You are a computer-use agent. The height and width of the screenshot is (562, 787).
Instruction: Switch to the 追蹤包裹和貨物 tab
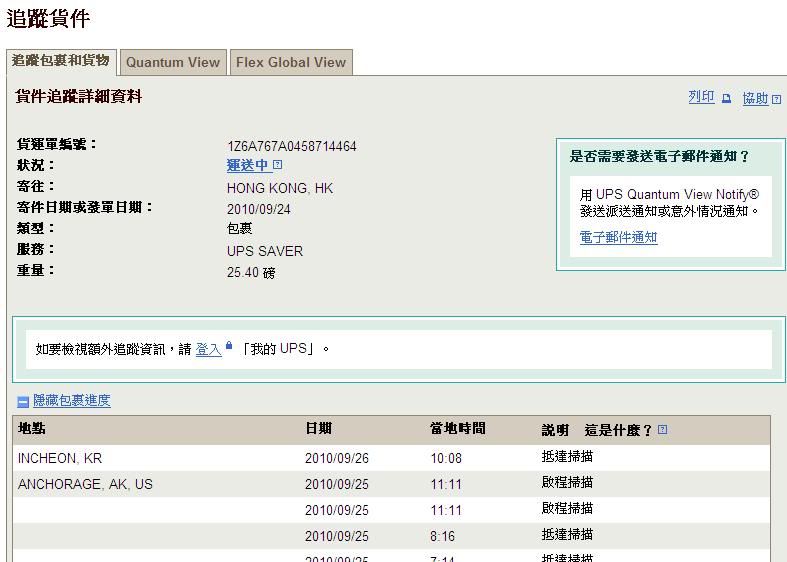[x=60, y=61]
